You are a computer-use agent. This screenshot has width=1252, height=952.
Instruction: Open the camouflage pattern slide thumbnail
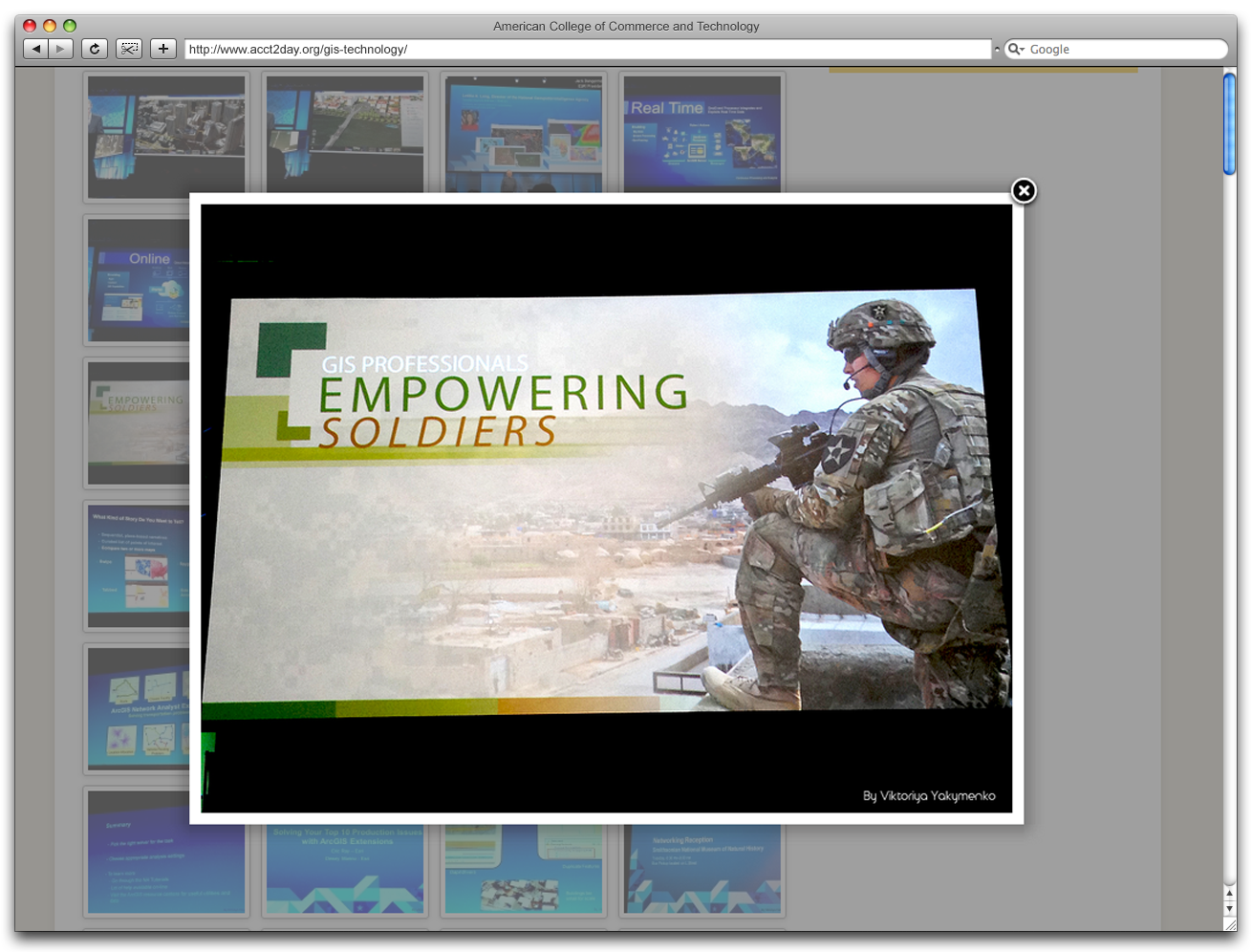click(524, 871)
